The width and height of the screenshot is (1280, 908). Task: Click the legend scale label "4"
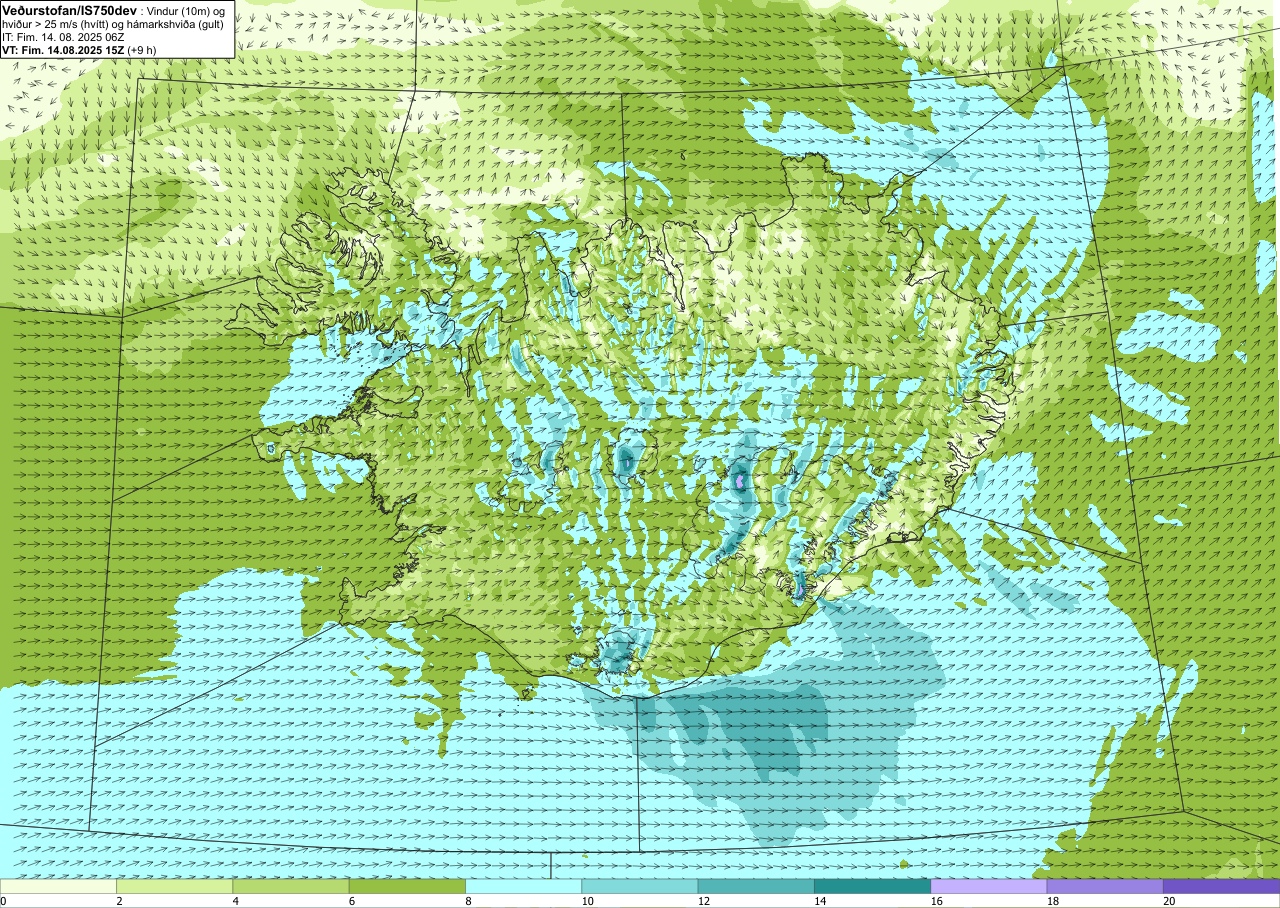[236, 901]
